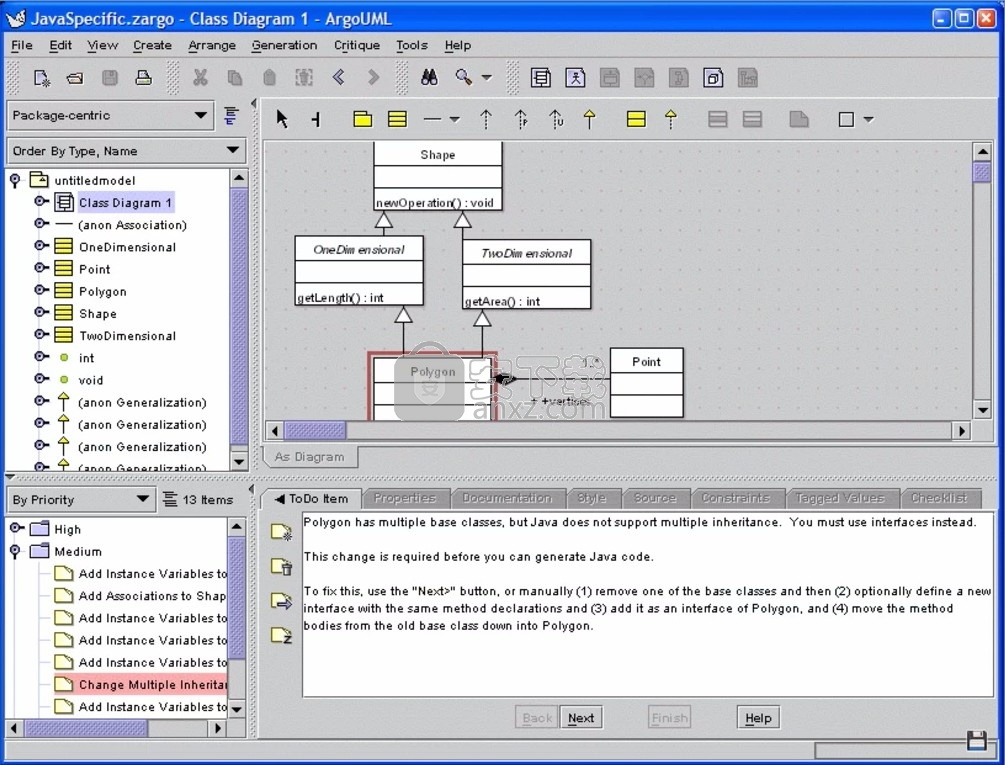Click the New ToDo Item icon
Screen dimensions: 1005x765
(281, 534)
